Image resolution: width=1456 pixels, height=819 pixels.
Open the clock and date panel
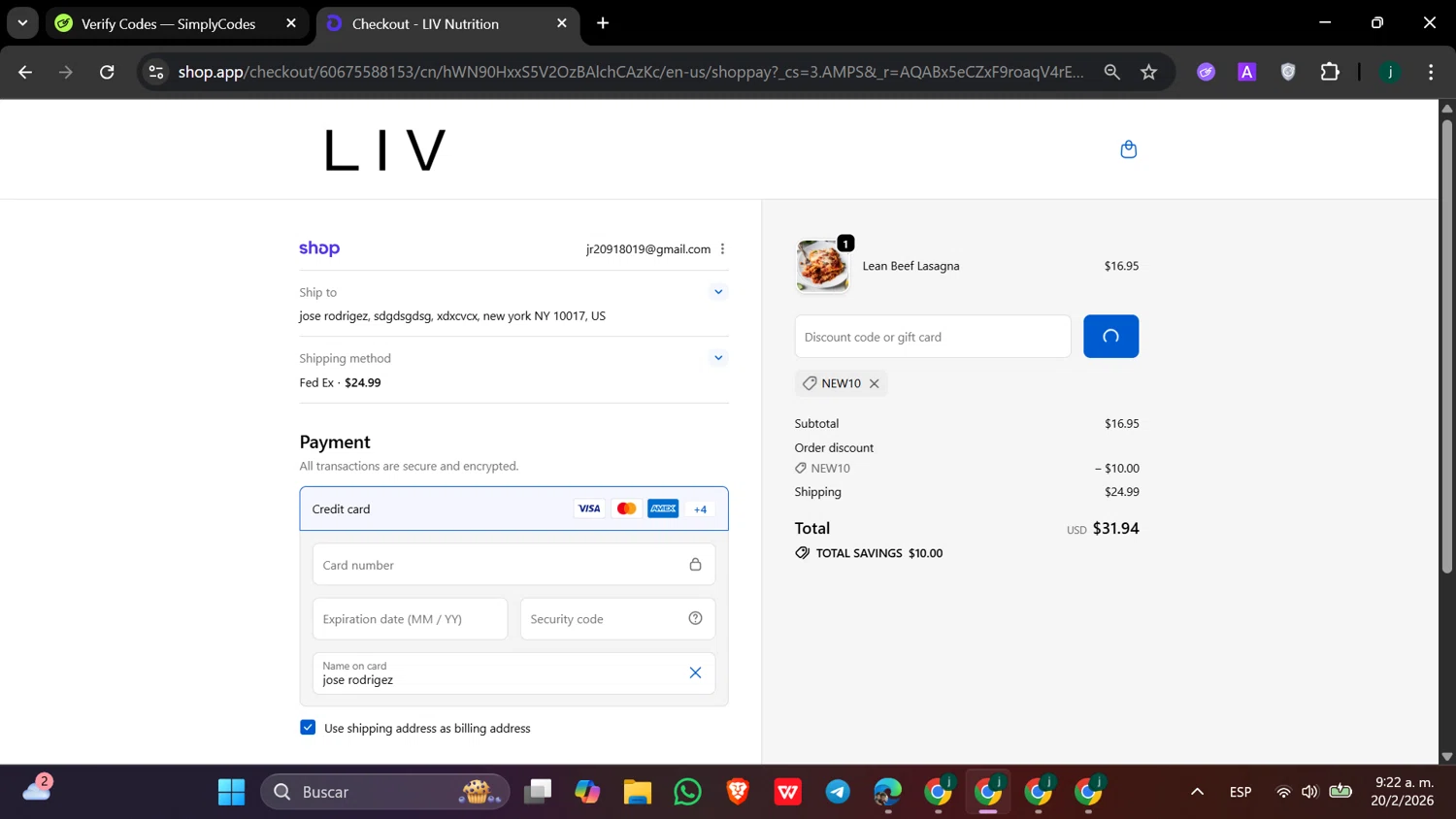click(x=1403, y=792)
